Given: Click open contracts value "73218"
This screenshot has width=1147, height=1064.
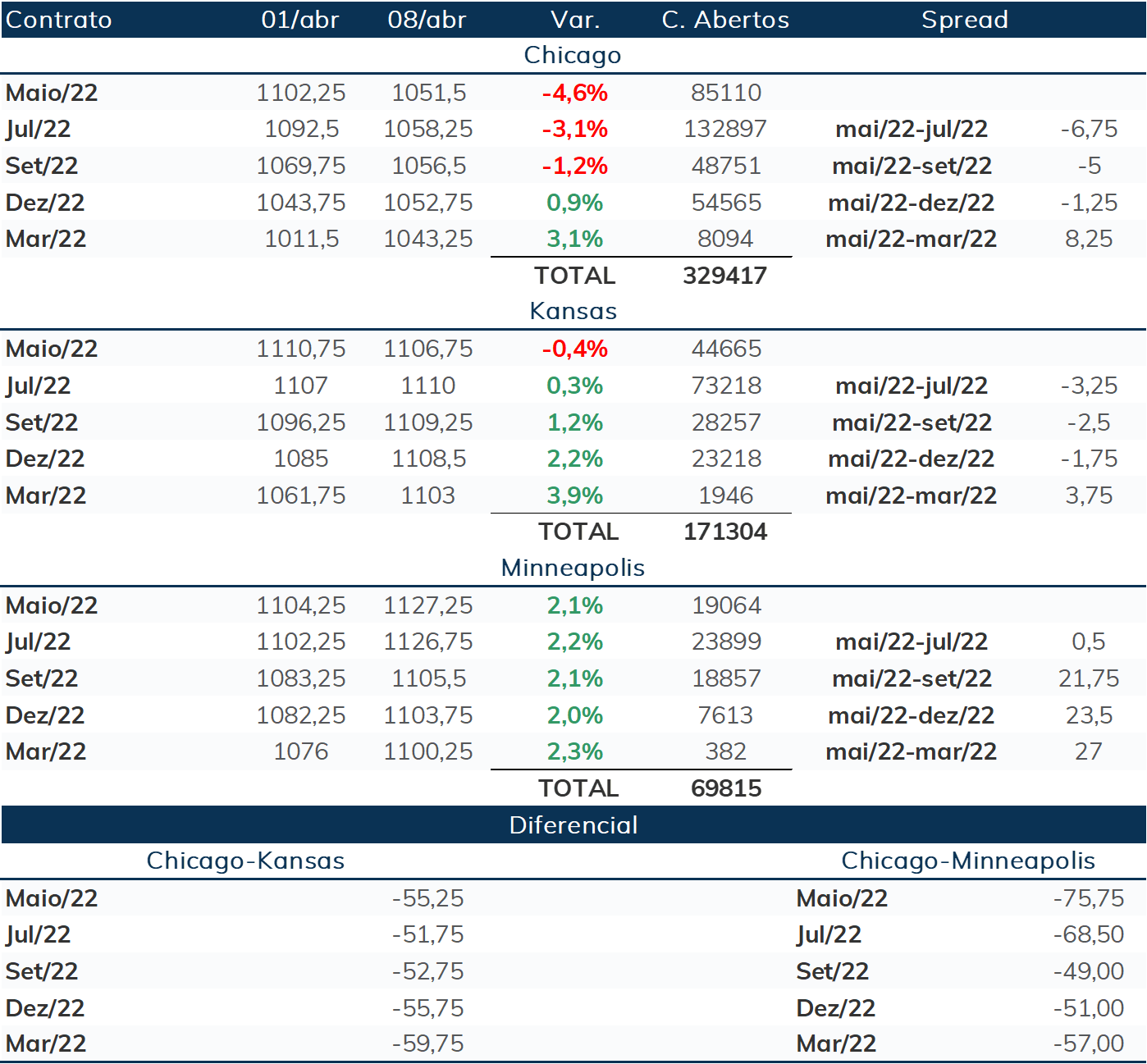Looking at the screenshot, I should pyautogui.click(x=726, y=386).
